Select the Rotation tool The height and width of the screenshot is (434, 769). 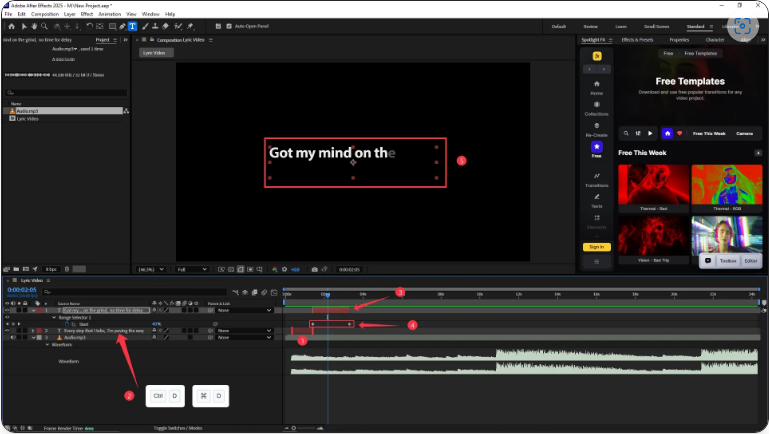coord(89,26)
